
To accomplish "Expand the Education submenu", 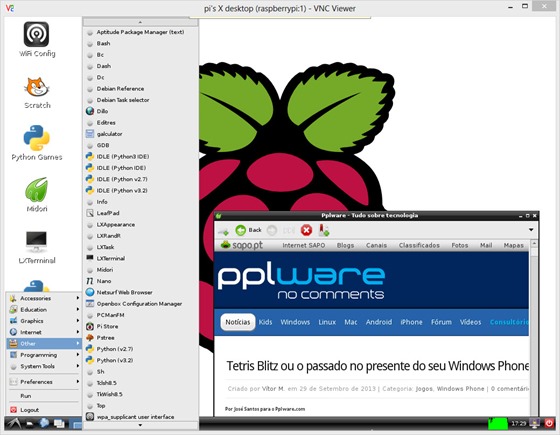I will click(44, 310).
